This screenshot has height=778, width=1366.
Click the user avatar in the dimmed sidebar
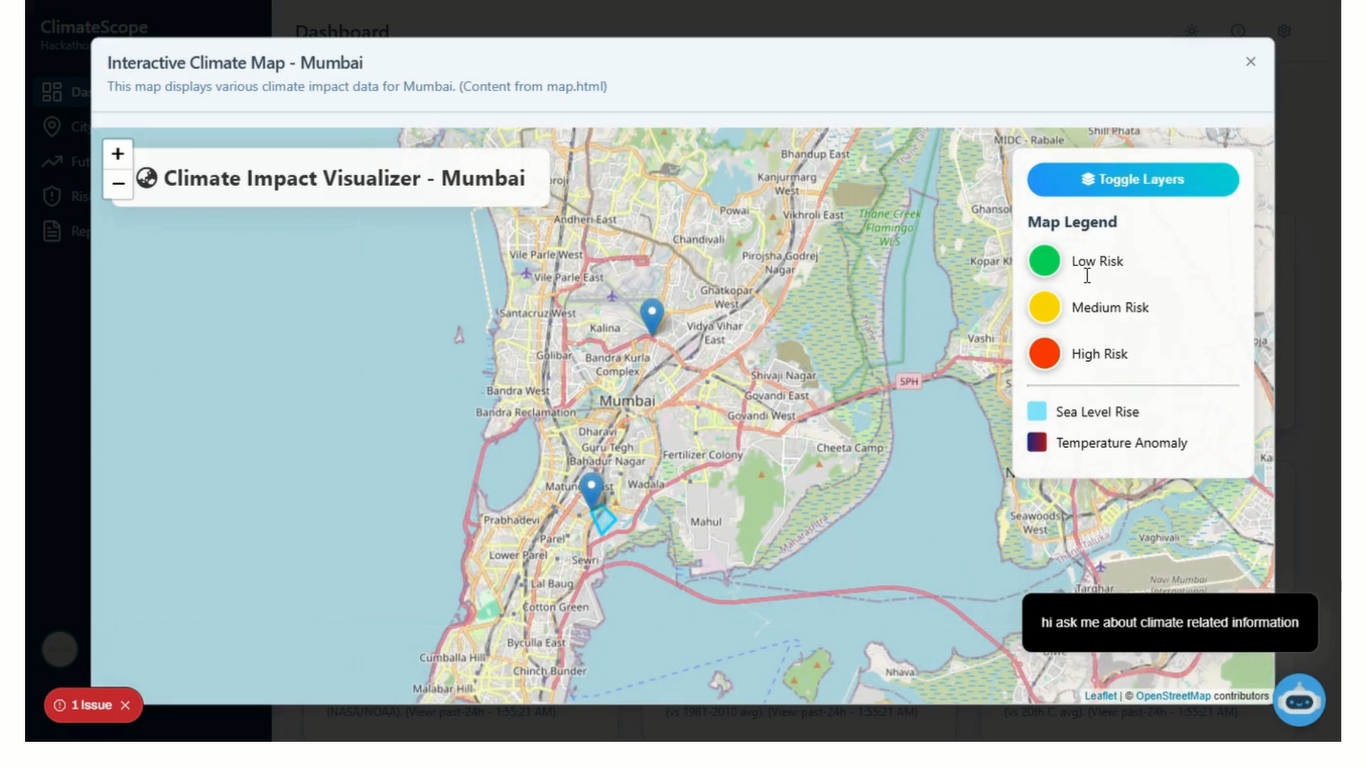(x=60, y=649)
